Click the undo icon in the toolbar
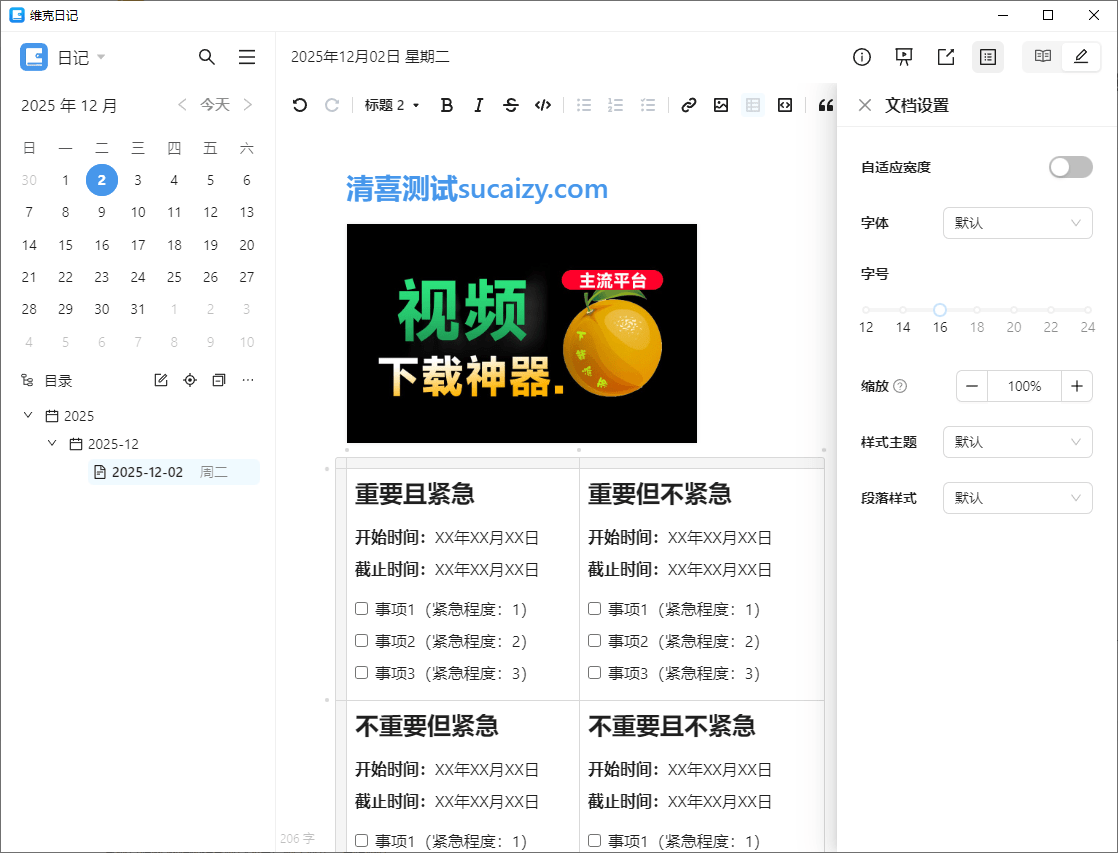This screenshot has width=1118, height=853. (299, 105)
